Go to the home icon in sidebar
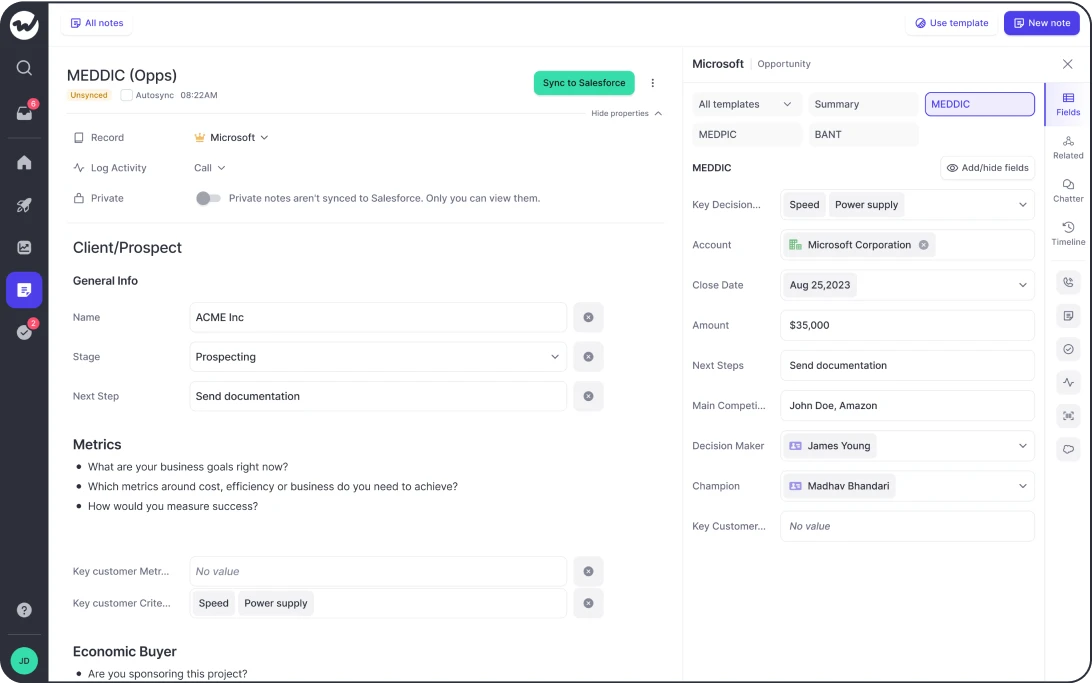Viewport: 1092px width, 683px height. [x=24, y=163]
